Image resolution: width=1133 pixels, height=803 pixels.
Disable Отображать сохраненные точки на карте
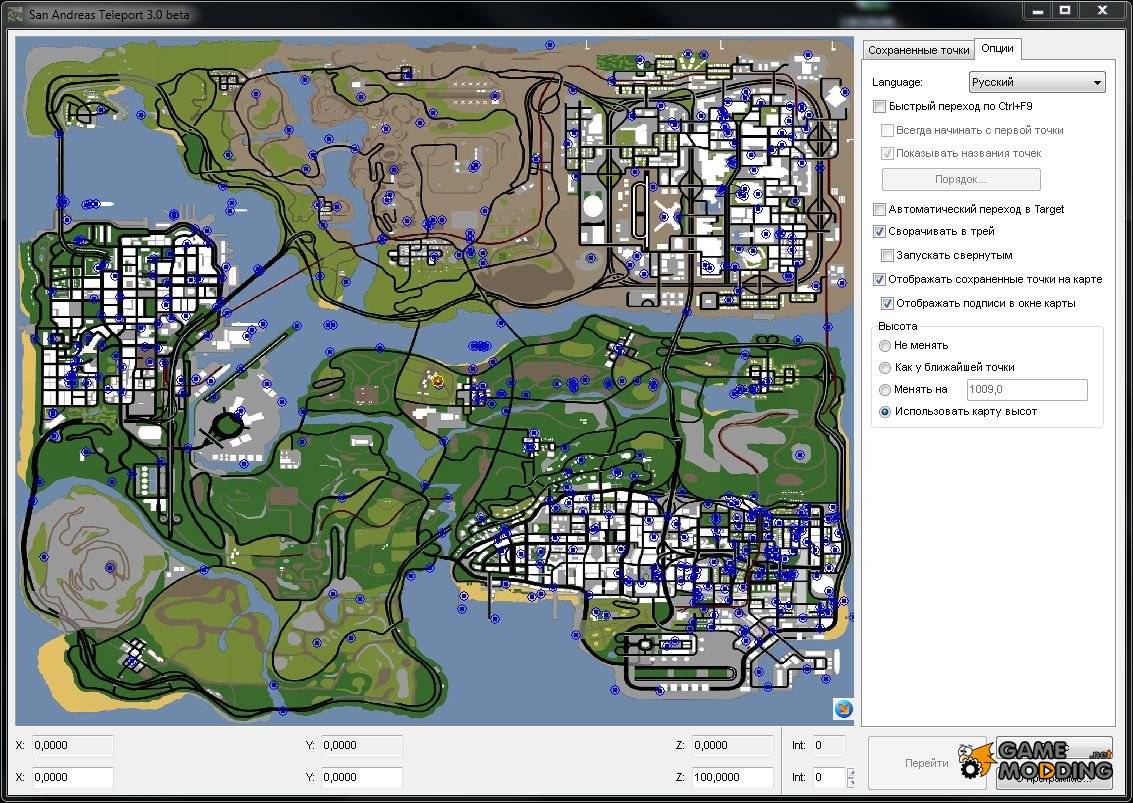point(879,279)
